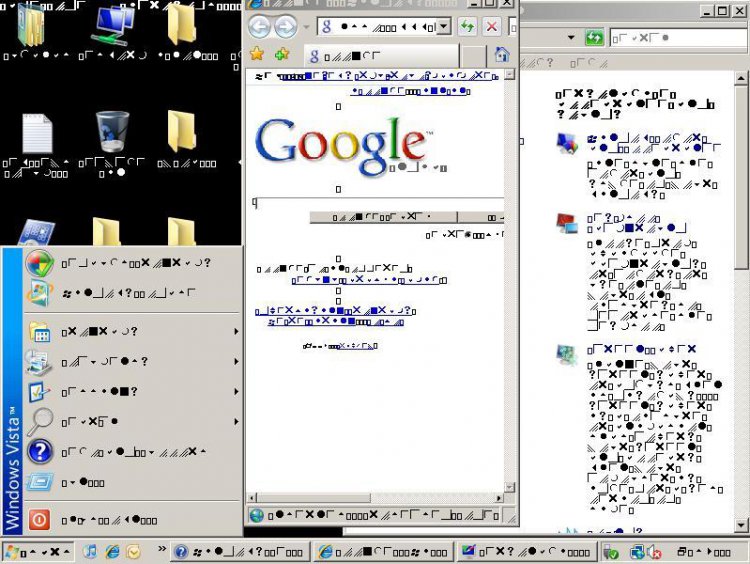
Task: Click the green shield security tray icon
Action: (x=611, y=552)
